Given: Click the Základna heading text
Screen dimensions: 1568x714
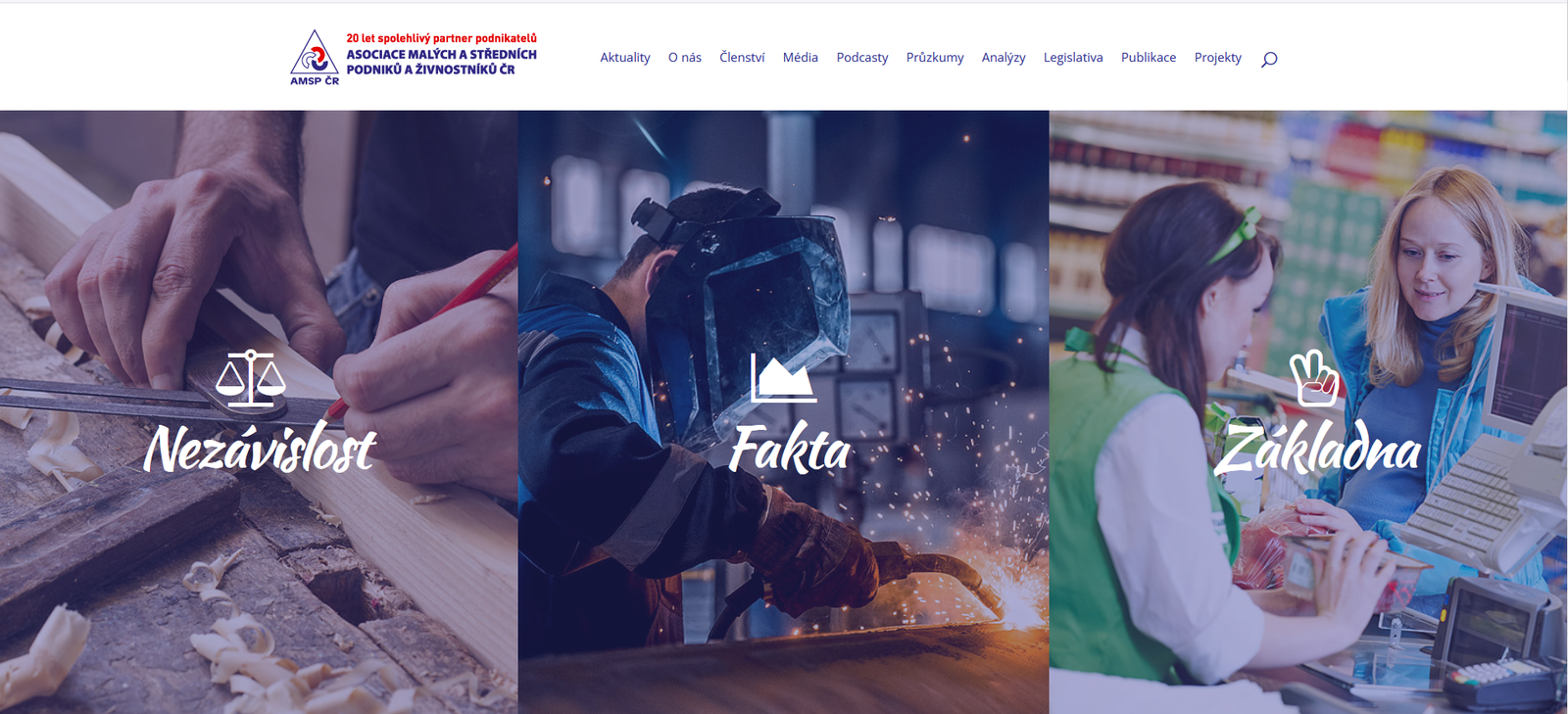Looking at the screenshot, I should point(1317,449).
